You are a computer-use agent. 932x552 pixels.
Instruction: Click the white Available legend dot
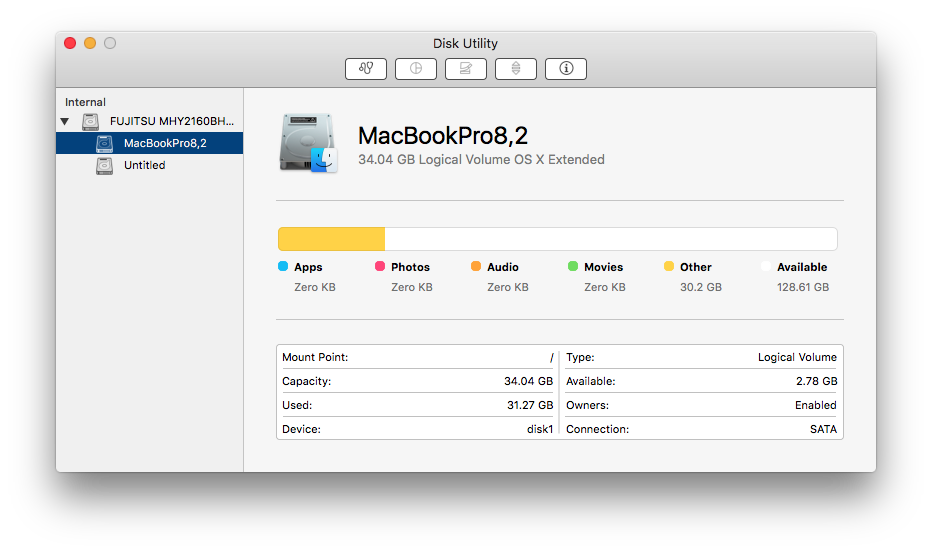[766, 266]
